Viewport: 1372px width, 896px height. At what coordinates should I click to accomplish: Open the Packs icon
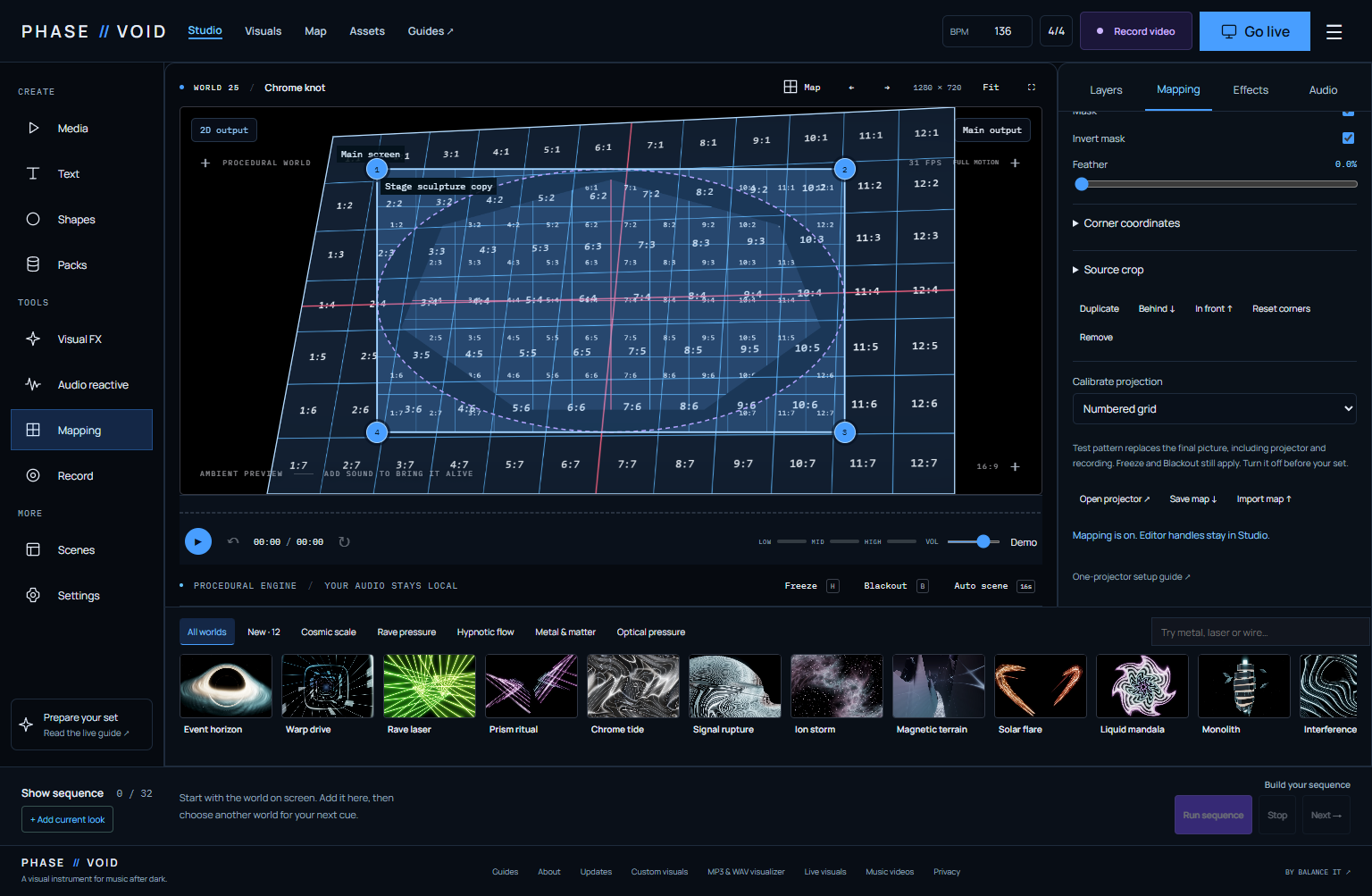pyautogui.click(x=33, y=264)
